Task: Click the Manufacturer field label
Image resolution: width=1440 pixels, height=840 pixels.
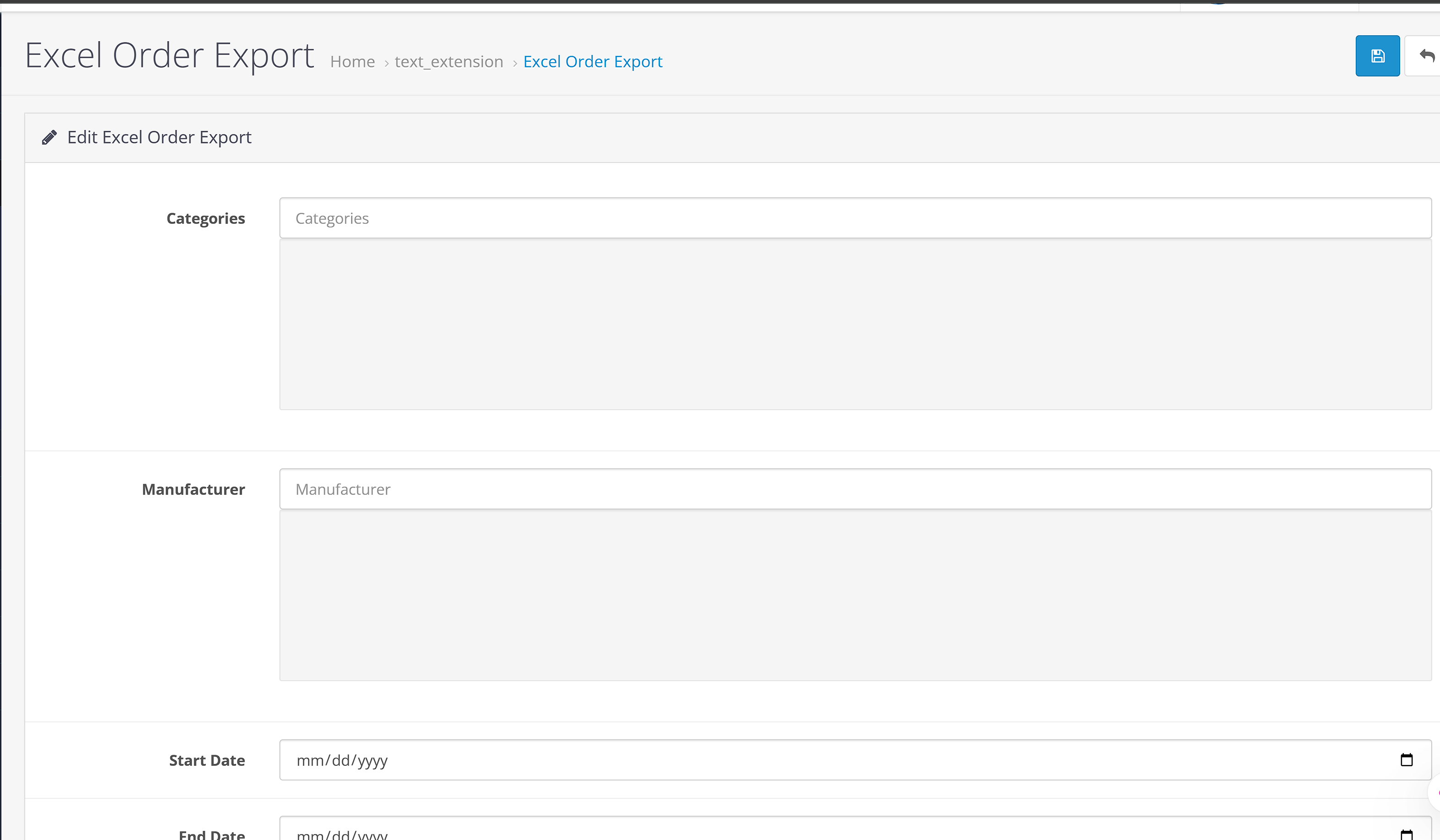Action: 193,489
